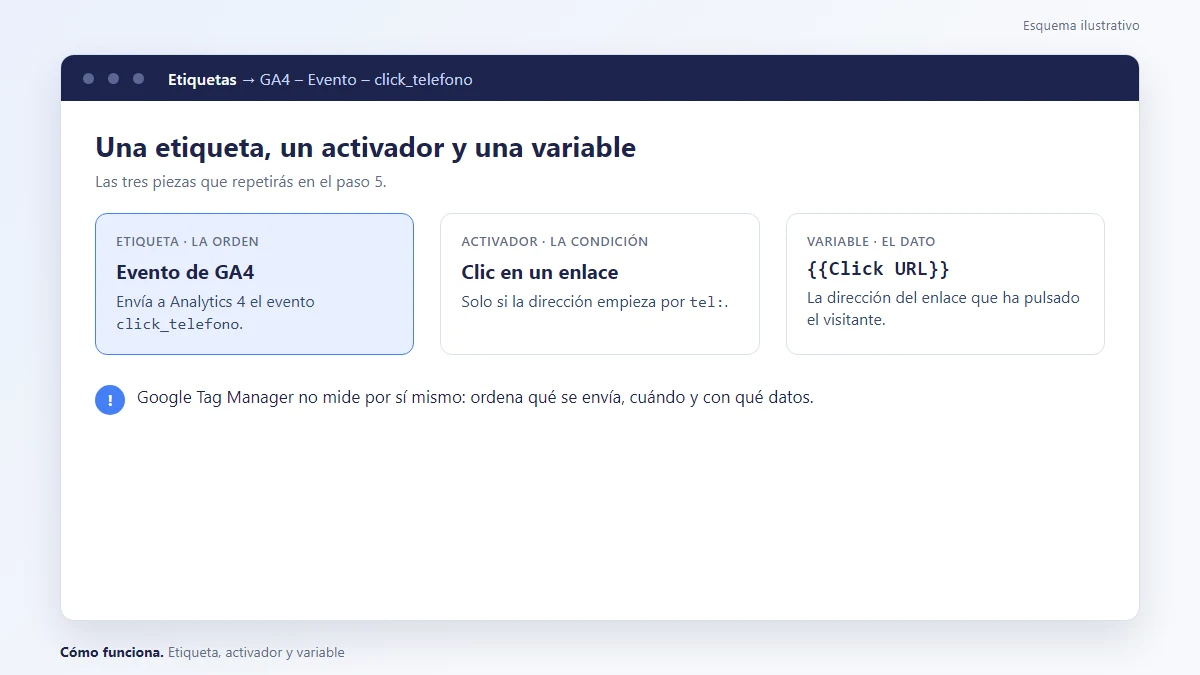Click the Esquema ilustrativo label
Image resolution: width=1200 pixels, height=675 pixels.
(1081, 25)
